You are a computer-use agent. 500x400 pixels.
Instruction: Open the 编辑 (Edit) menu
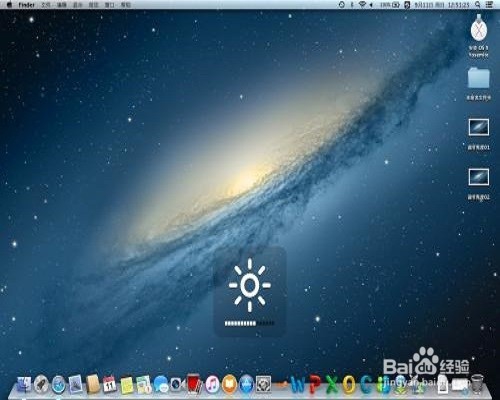(61, 5)
